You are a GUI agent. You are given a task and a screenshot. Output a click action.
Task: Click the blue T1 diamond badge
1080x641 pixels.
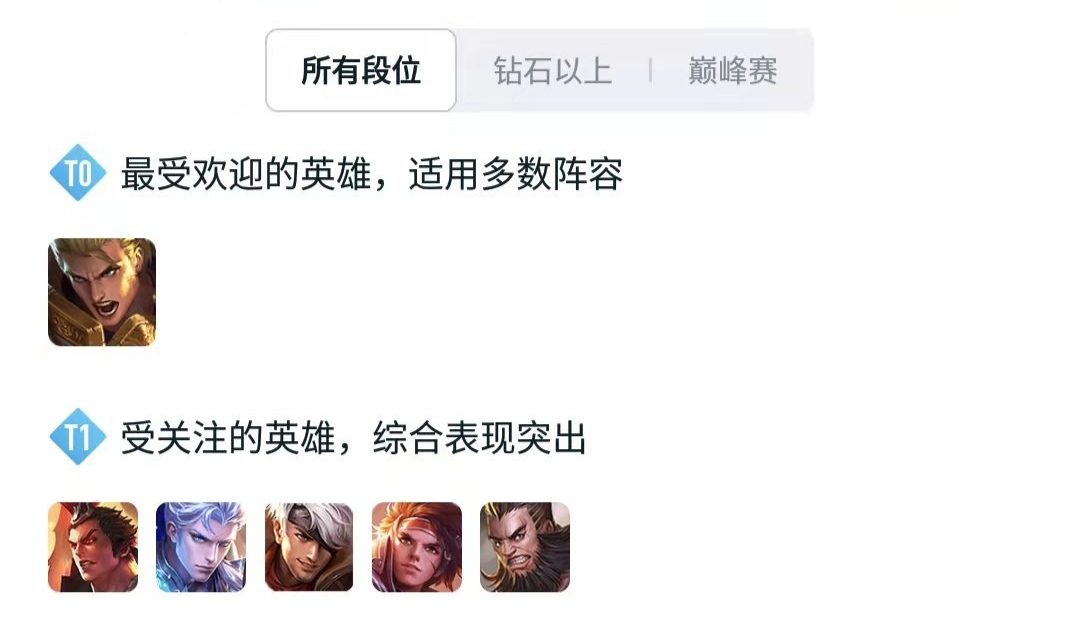(78, 437)
